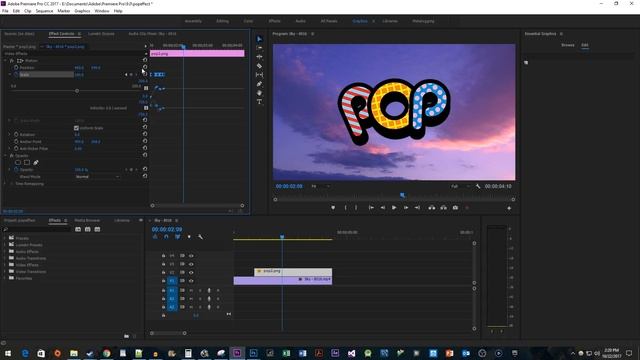Screen dimensions: 640x360
Task: Create new custom bin in Effects panel
Action: pos(127,336)
